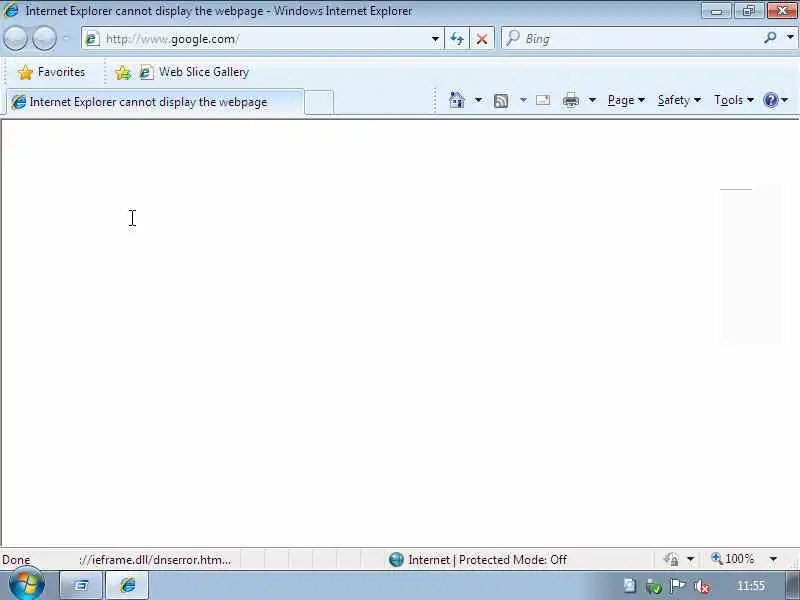Expand the Home button dropdown arrow
Image resolution: width=800 pixels, height=600 pixels.
478,100
